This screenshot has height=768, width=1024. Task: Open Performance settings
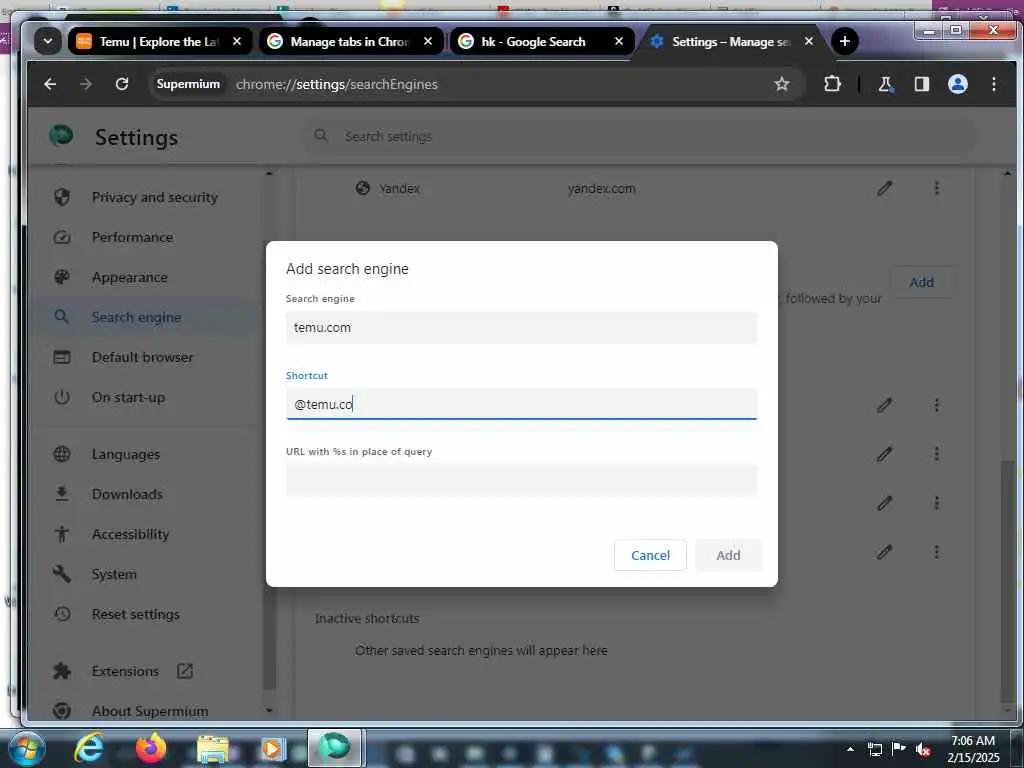(132, 237)
